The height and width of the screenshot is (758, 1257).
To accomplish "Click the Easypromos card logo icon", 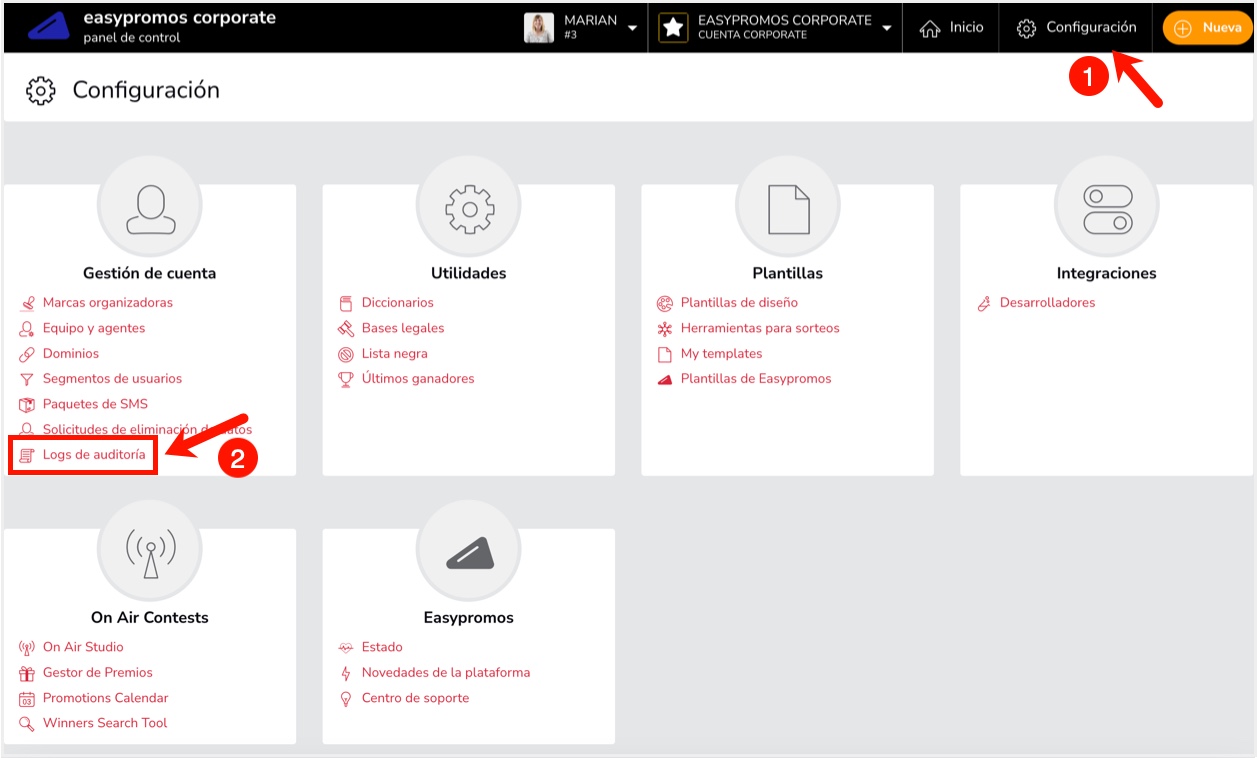I will [469, 553].
